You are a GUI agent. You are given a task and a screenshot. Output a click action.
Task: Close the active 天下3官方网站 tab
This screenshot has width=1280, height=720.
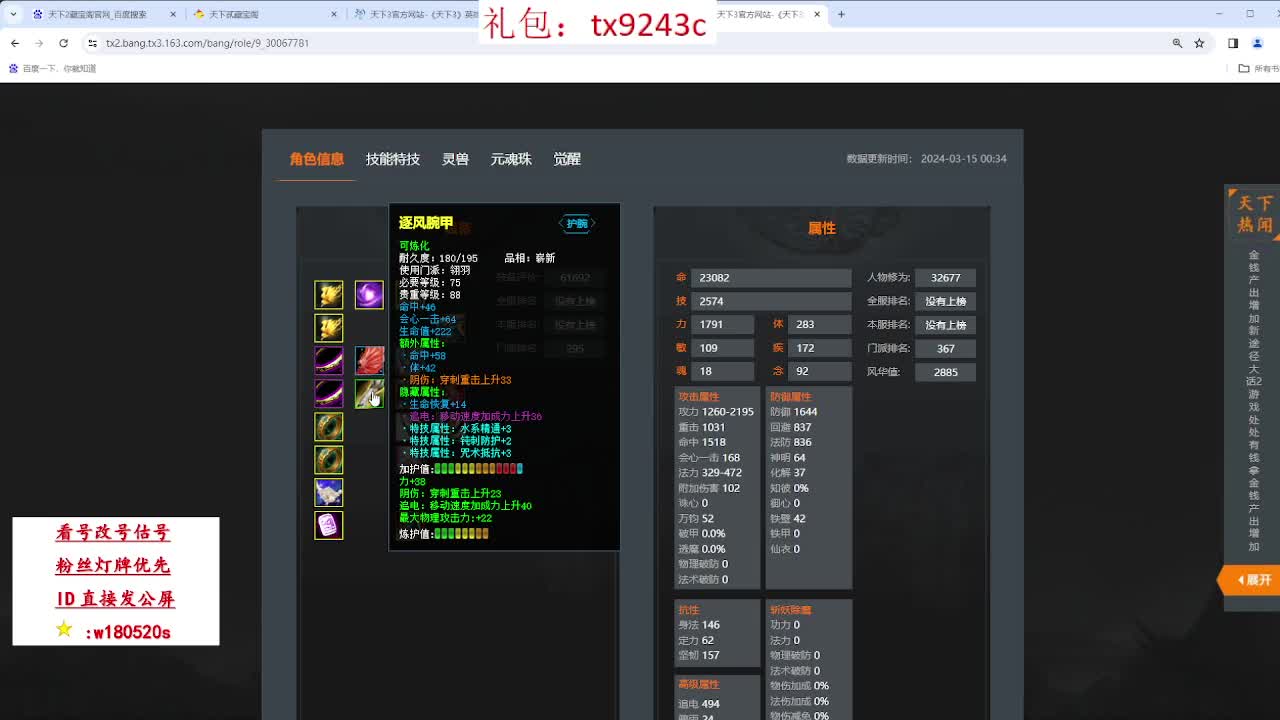[x=817, y=14]
